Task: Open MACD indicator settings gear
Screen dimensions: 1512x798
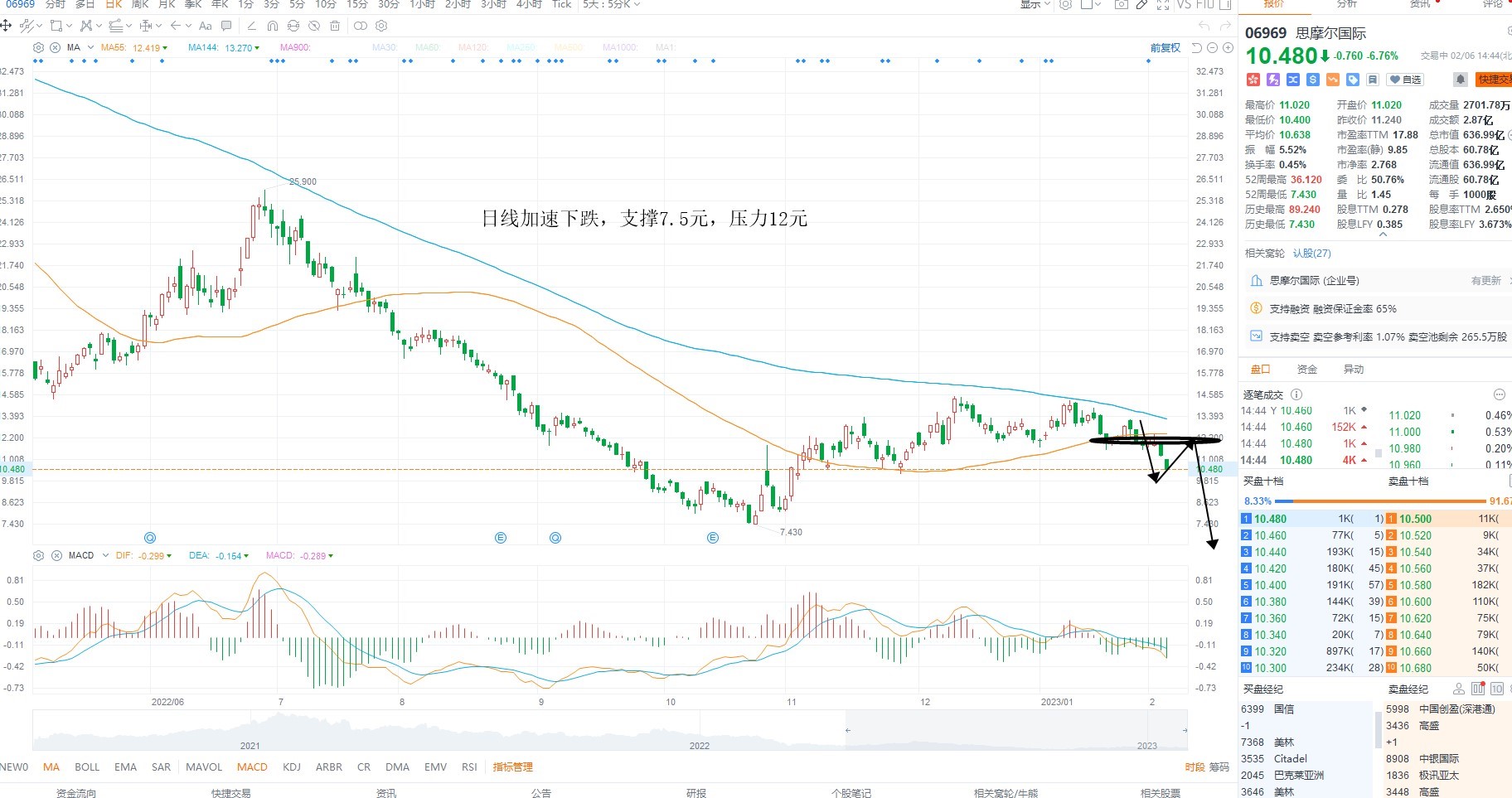Action: click(38, 555)
